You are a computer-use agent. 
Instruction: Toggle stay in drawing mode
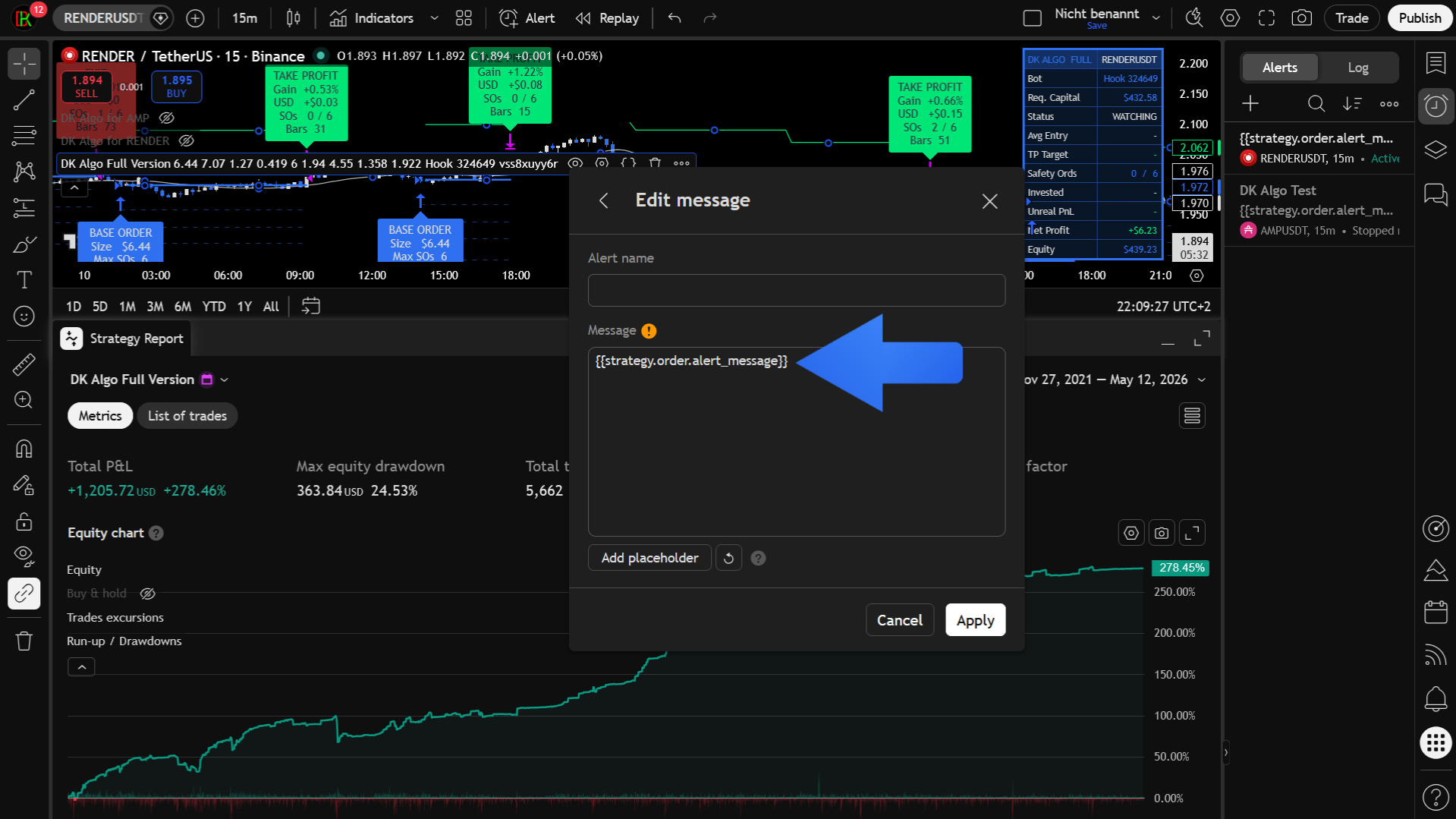click(24, 484)
